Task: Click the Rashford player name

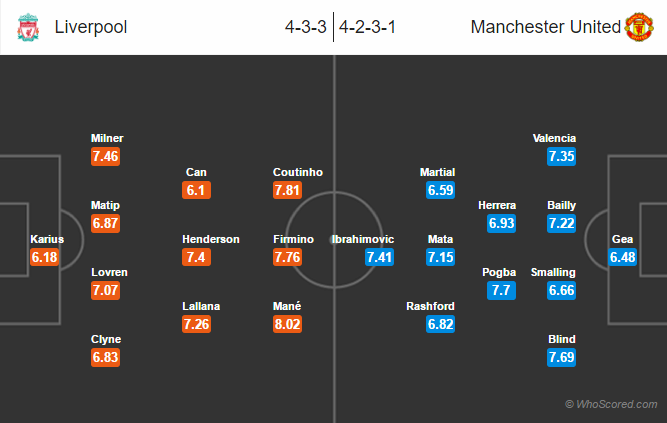Action: (x=430, y=306)
